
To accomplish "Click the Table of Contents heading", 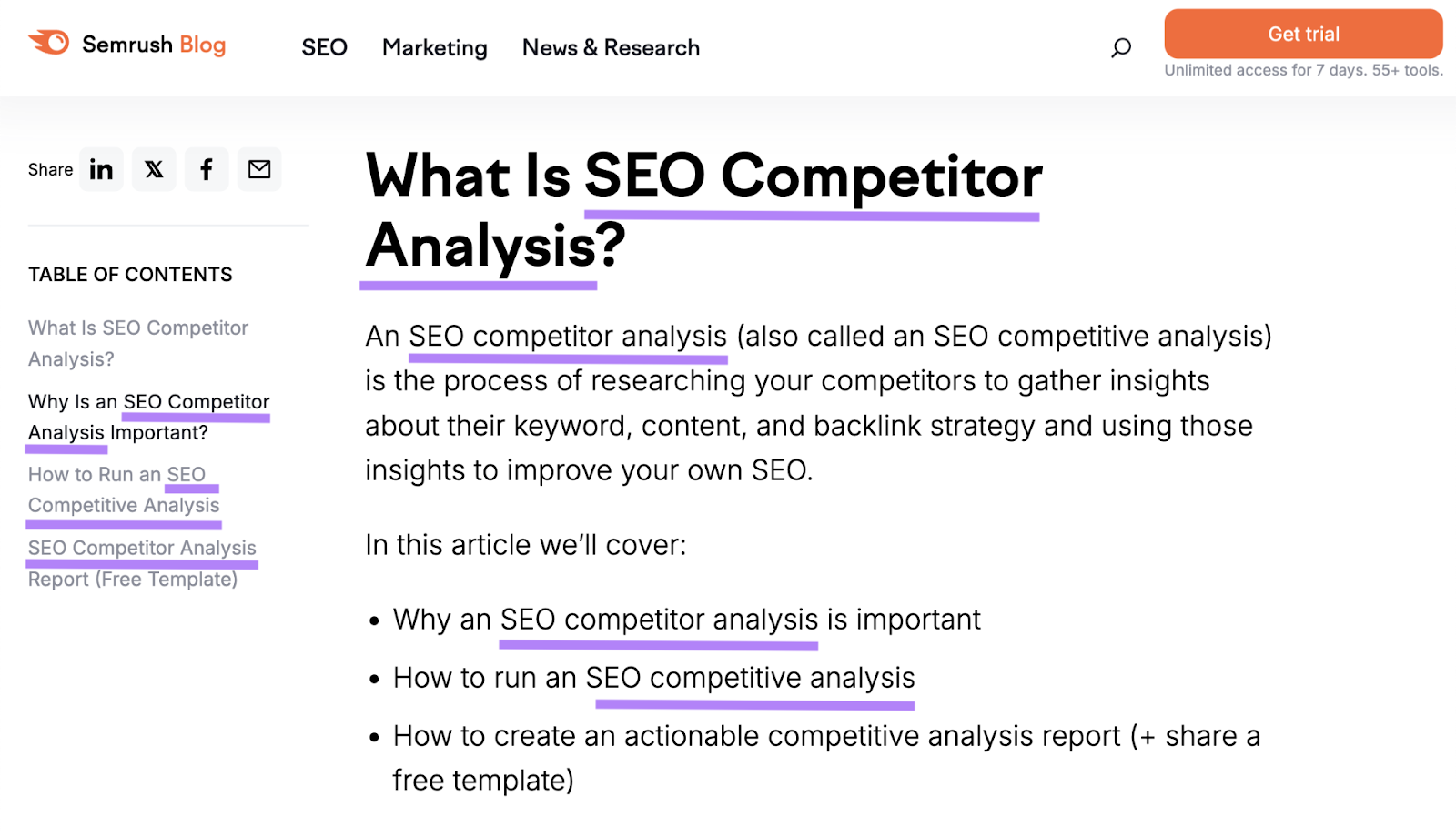I will (x=130, y=274).
